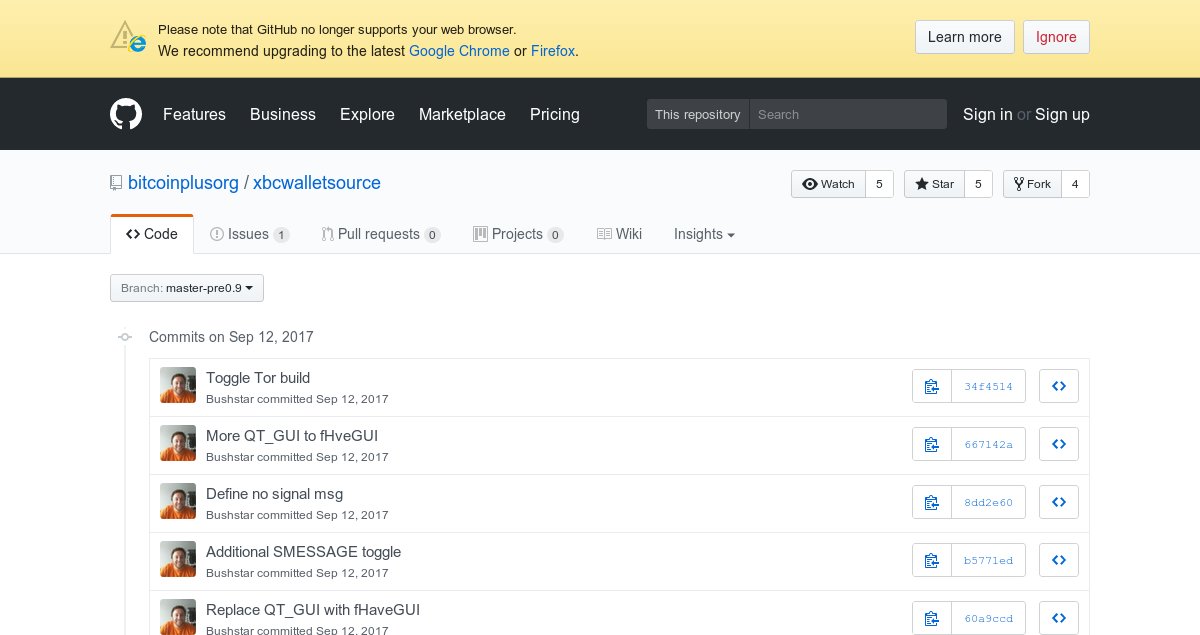Image resolution: width=1200 pixels, height=635 pixels.
Task: Open Pricing in top navigation
Action: point(555,114)
